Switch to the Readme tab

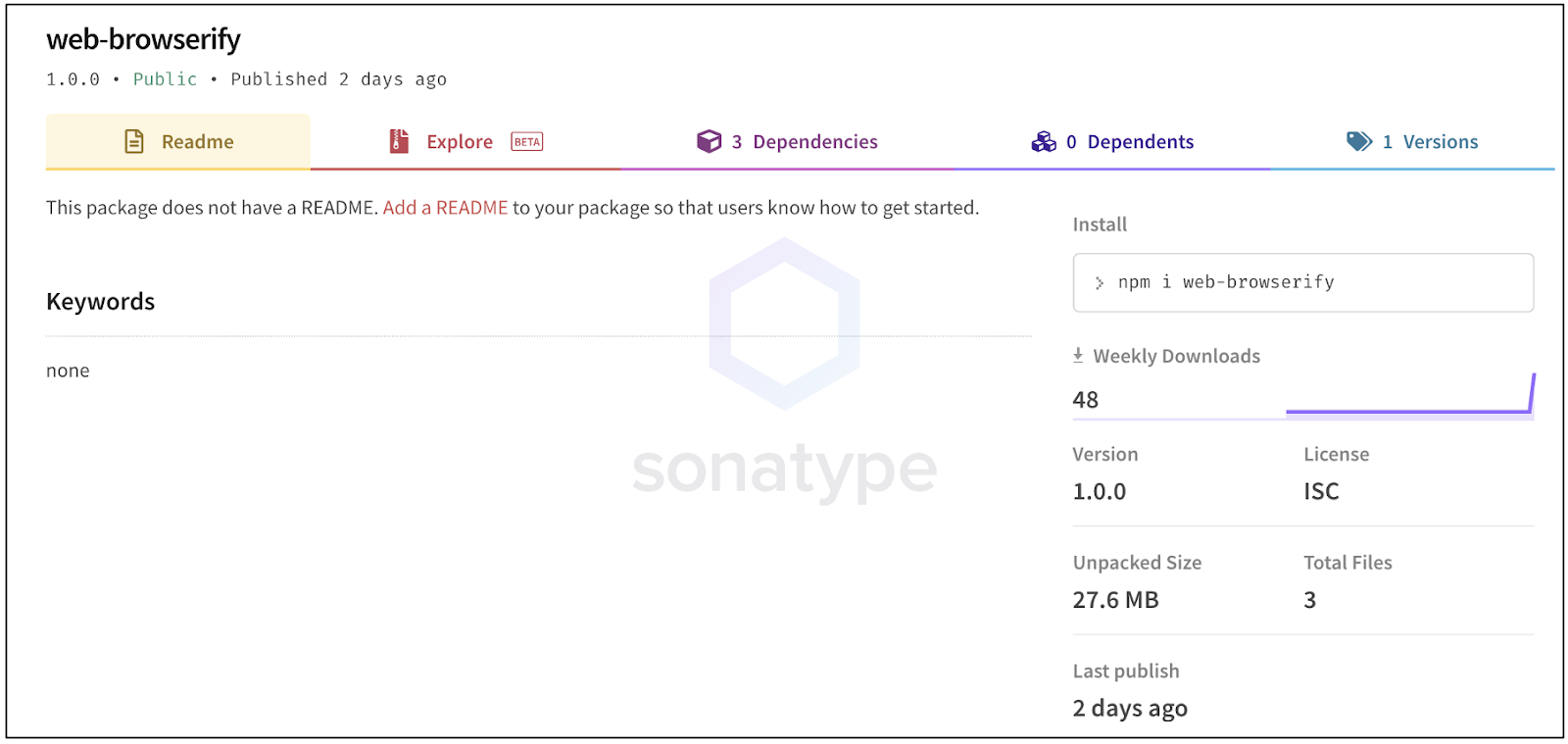(x=197, y=142)
